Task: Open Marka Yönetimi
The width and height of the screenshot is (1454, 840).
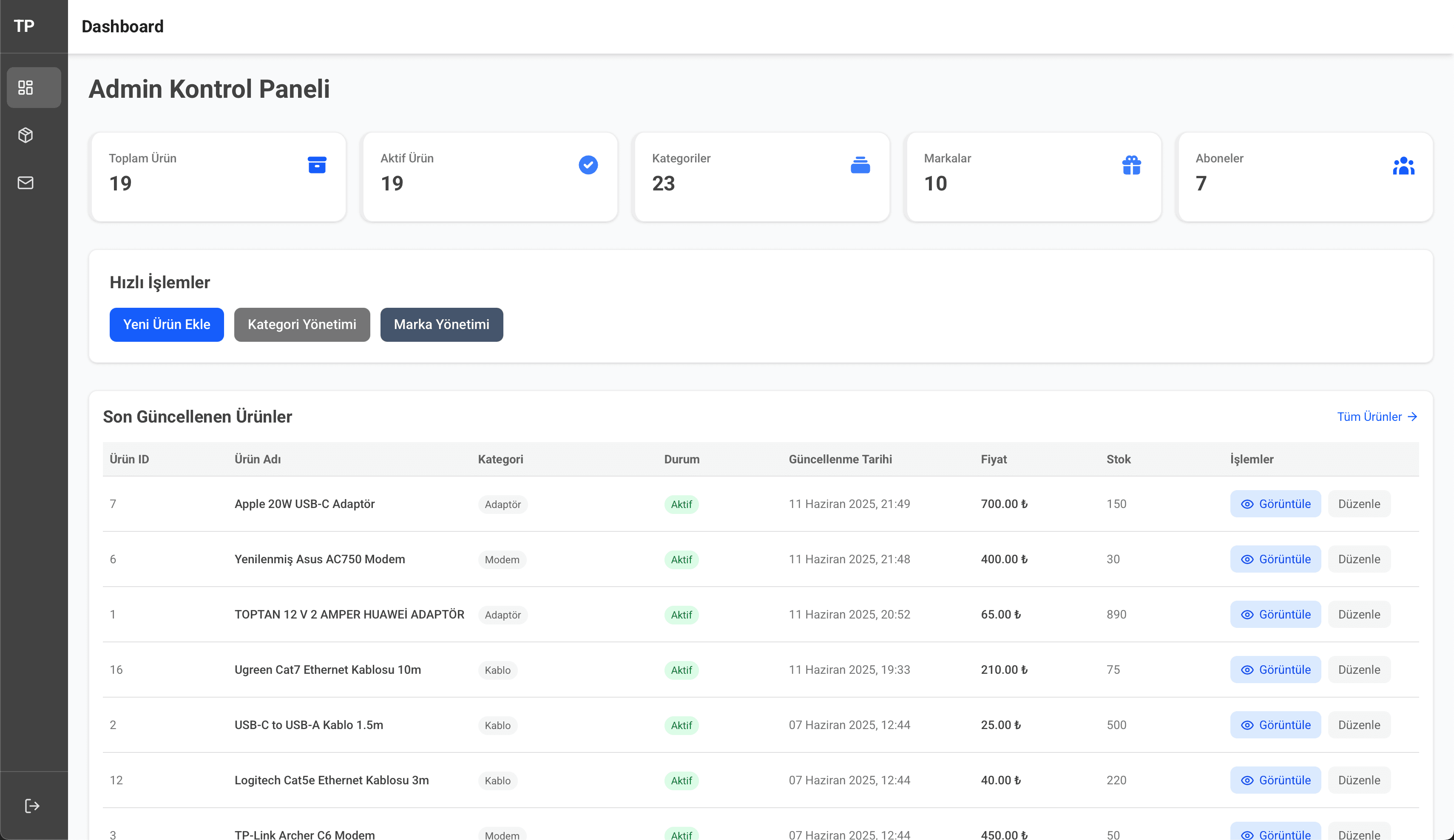Action: (x=441, y=325)
